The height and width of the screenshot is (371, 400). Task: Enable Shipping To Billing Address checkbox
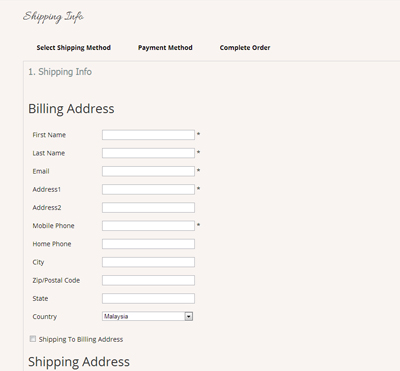[x=33, y=339]
